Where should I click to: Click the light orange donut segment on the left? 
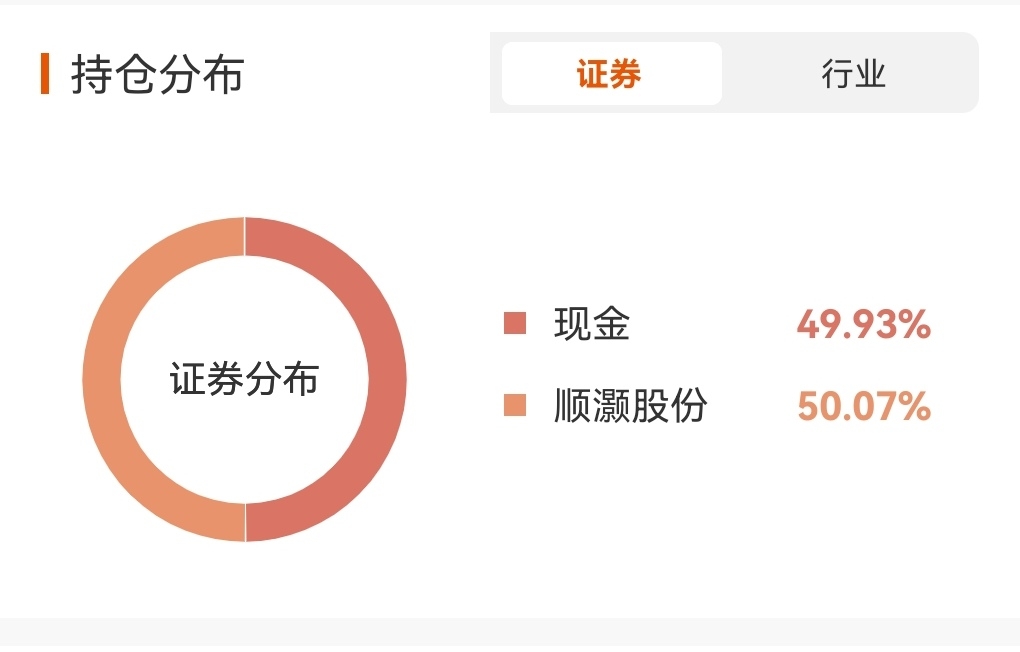(102, 379)
